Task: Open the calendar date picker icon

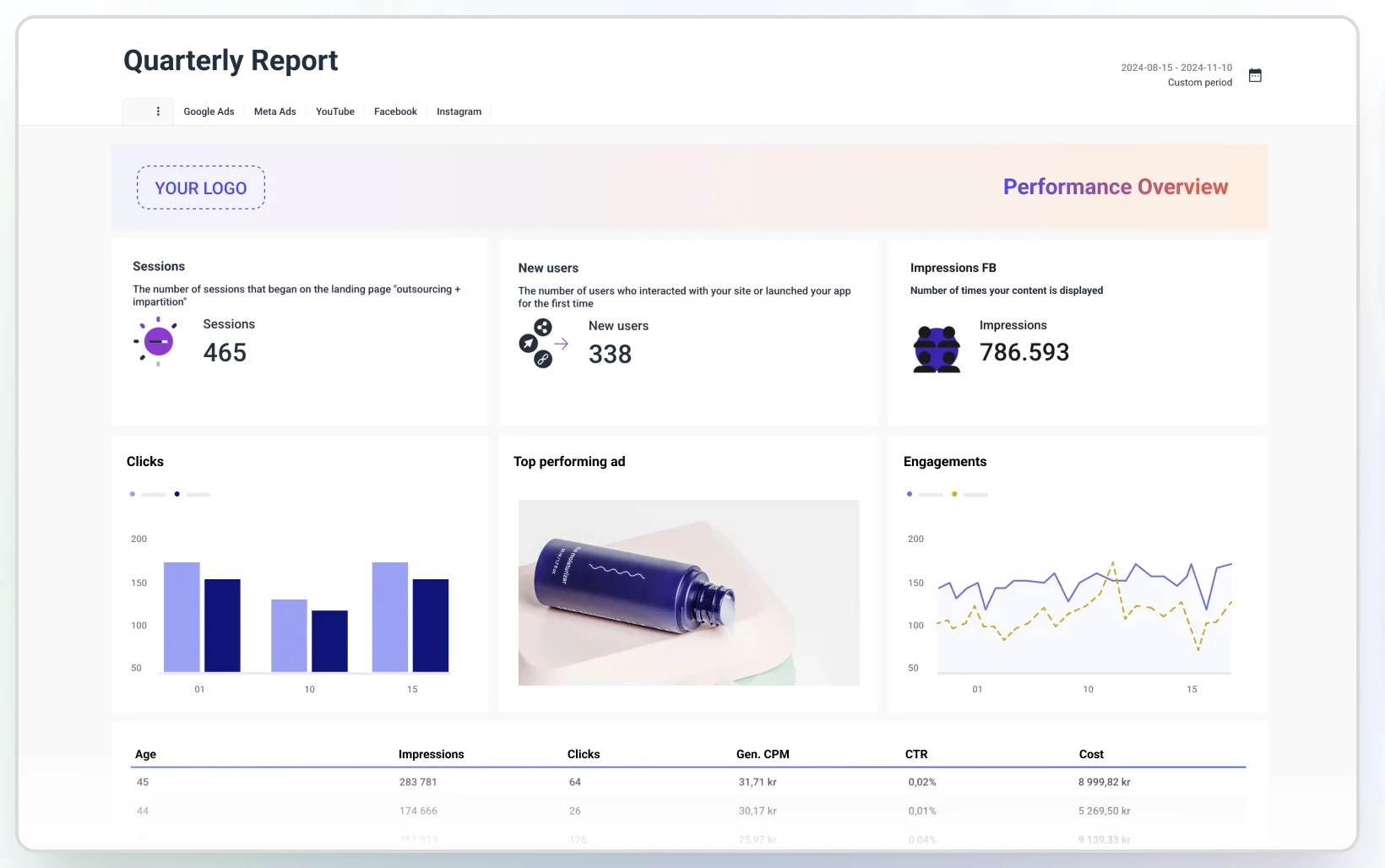Action: [x=1255, y=75]
